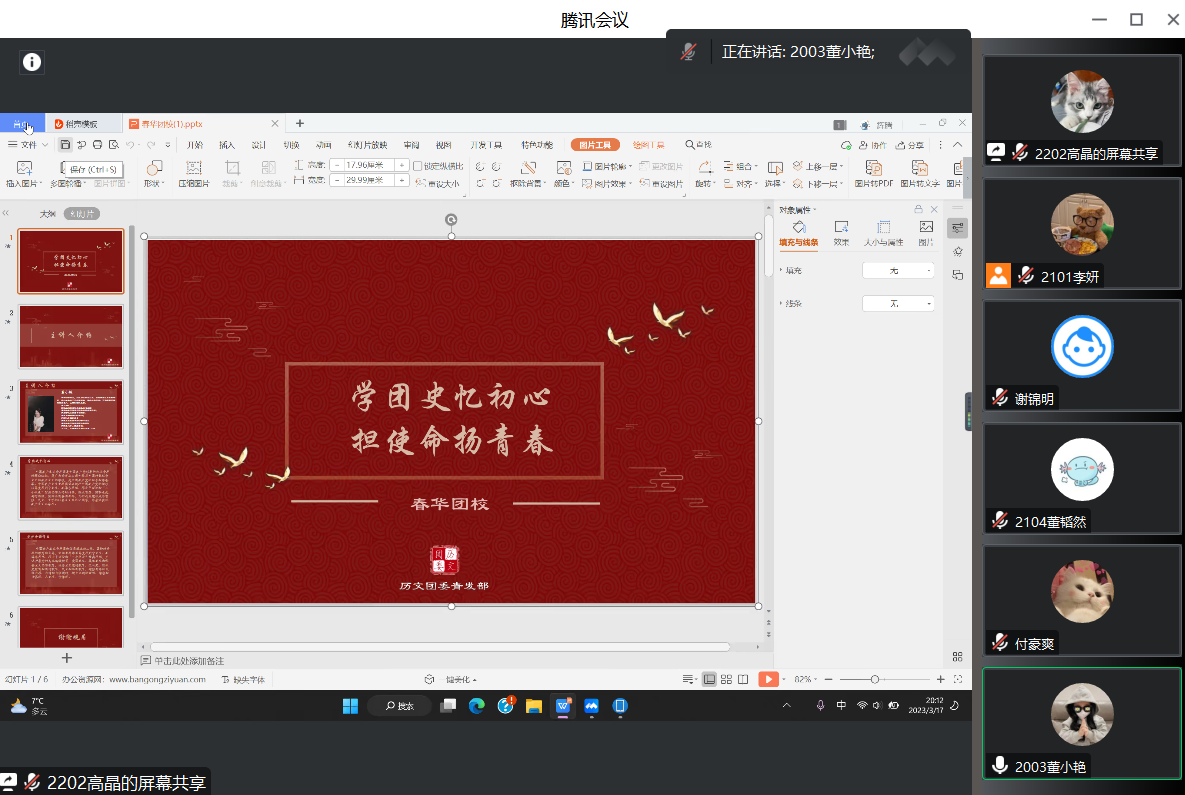1185x795 pixels.
Task: Click the Save icon in quick access toolbar
Action: tap(65, 145)
